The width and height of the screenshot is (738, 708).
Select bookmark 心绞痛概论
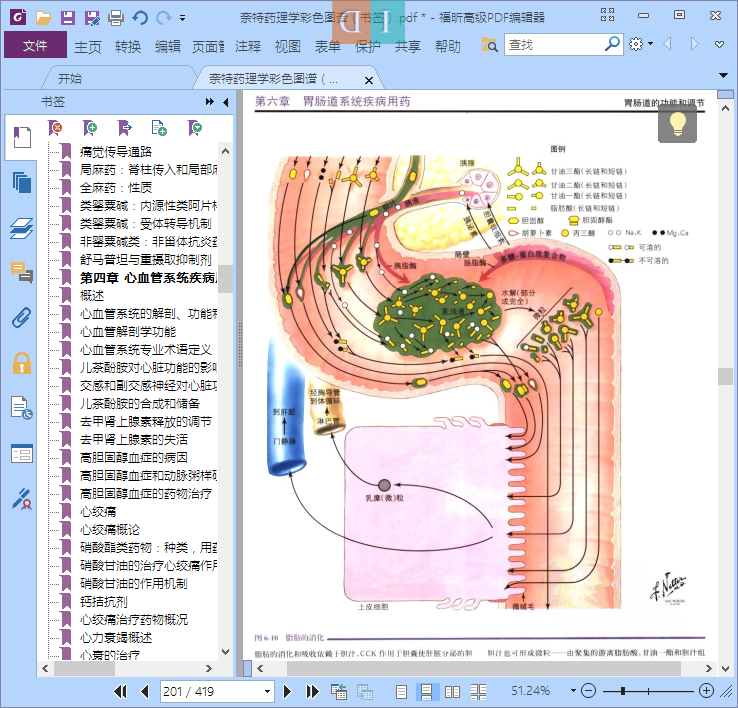tap(110, 530)
